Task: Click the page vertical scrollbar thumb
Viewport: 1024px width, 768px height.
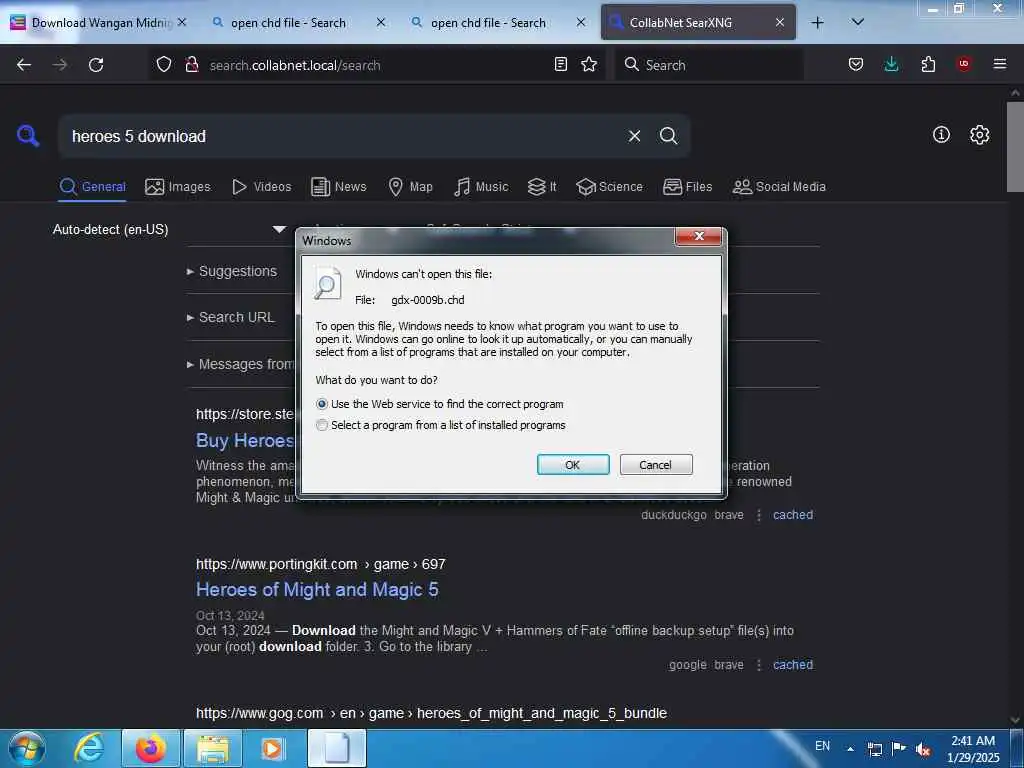Action: (x=1015, y=147)
